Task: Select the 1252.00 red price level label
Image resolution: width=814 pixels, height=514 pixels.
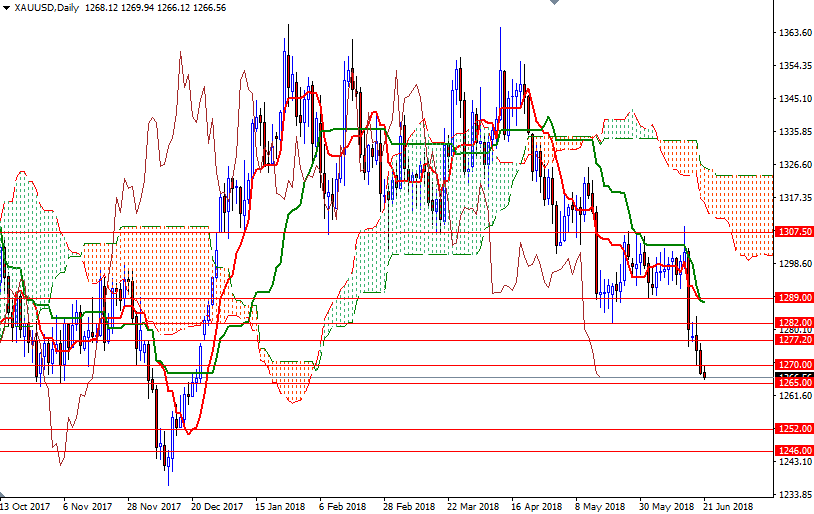Action: pyautogui.click(x=794, y=429)
